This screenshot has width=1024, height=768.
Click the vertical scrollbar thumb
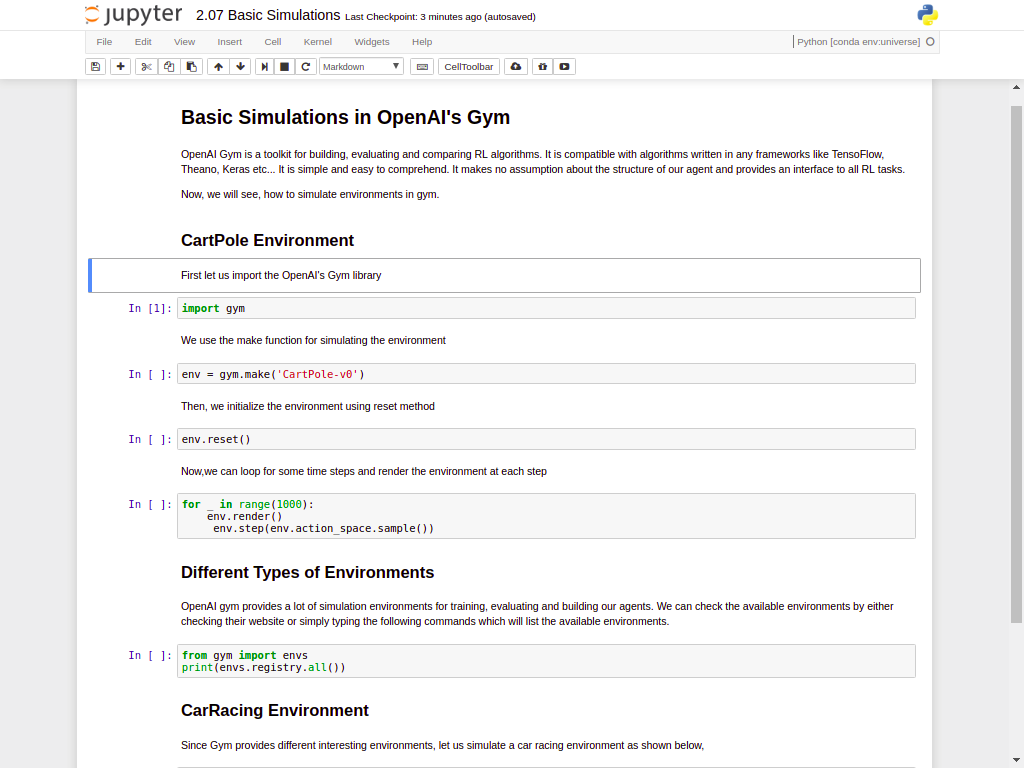click(1016, 364)
